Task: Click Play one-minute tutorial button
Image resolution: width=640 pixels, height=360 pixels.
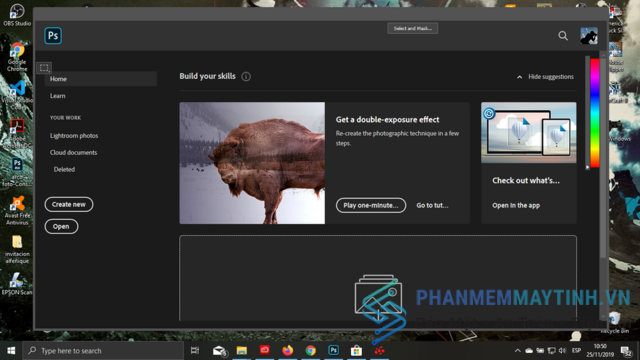Action: 371,205
